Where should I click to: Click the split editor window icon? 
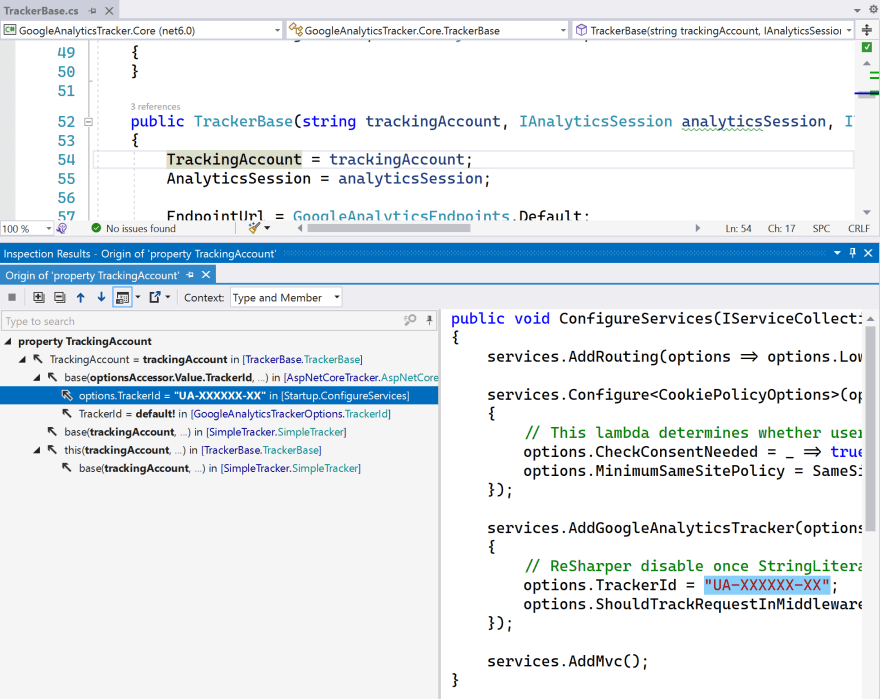pos(867,31)
